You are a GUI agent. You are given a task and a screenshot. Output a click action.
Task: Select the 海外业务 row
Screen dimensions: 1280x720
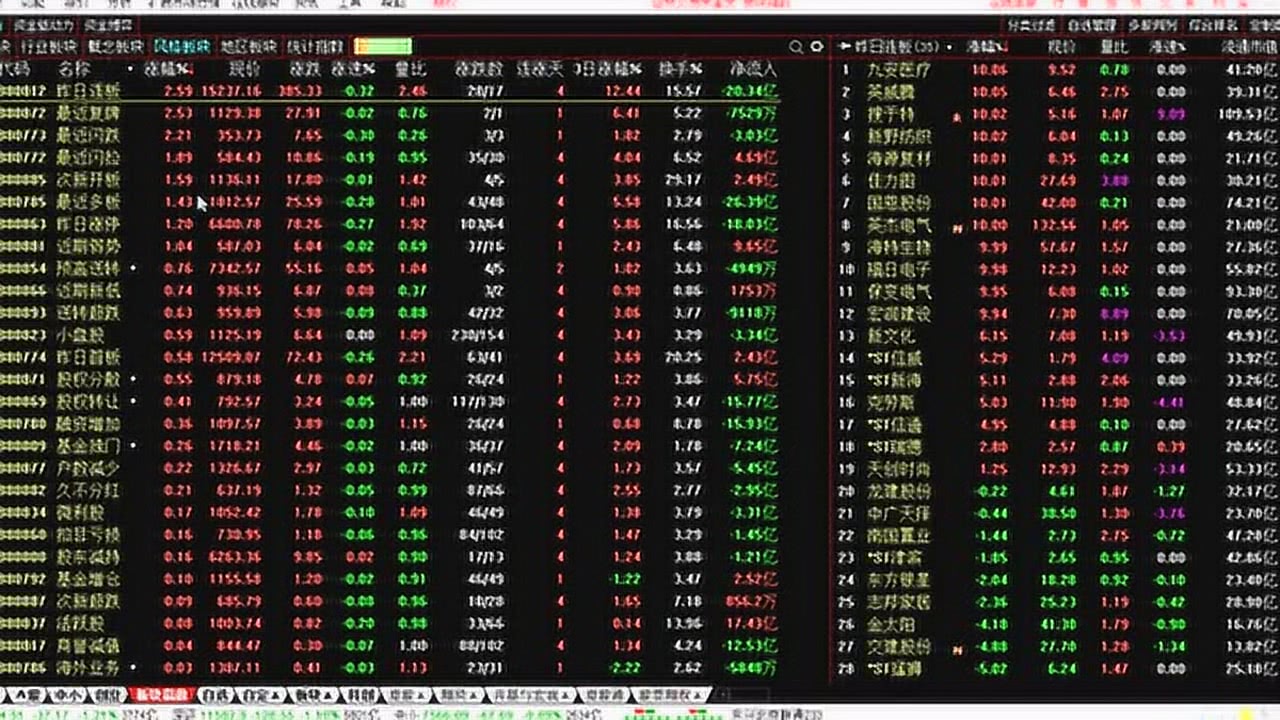390,668
